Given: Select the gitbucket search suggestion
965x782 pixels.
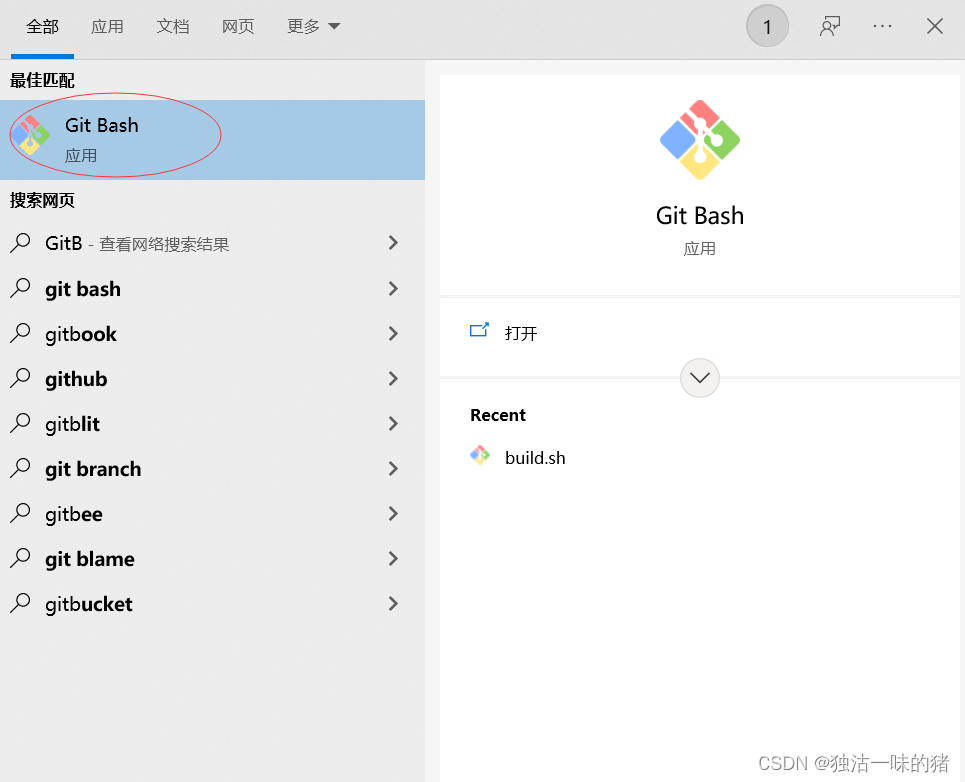Looking at the screenshot, I should click(x=212, y=604).
